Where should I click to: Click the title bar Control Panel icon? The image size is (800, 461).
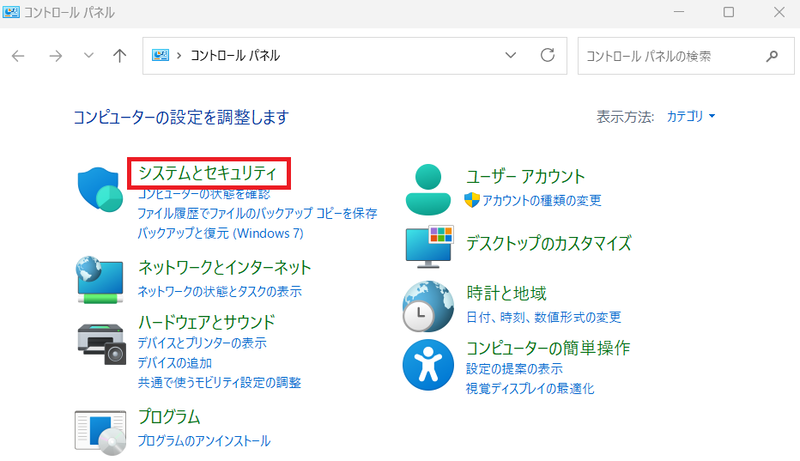tap(11, 12)
